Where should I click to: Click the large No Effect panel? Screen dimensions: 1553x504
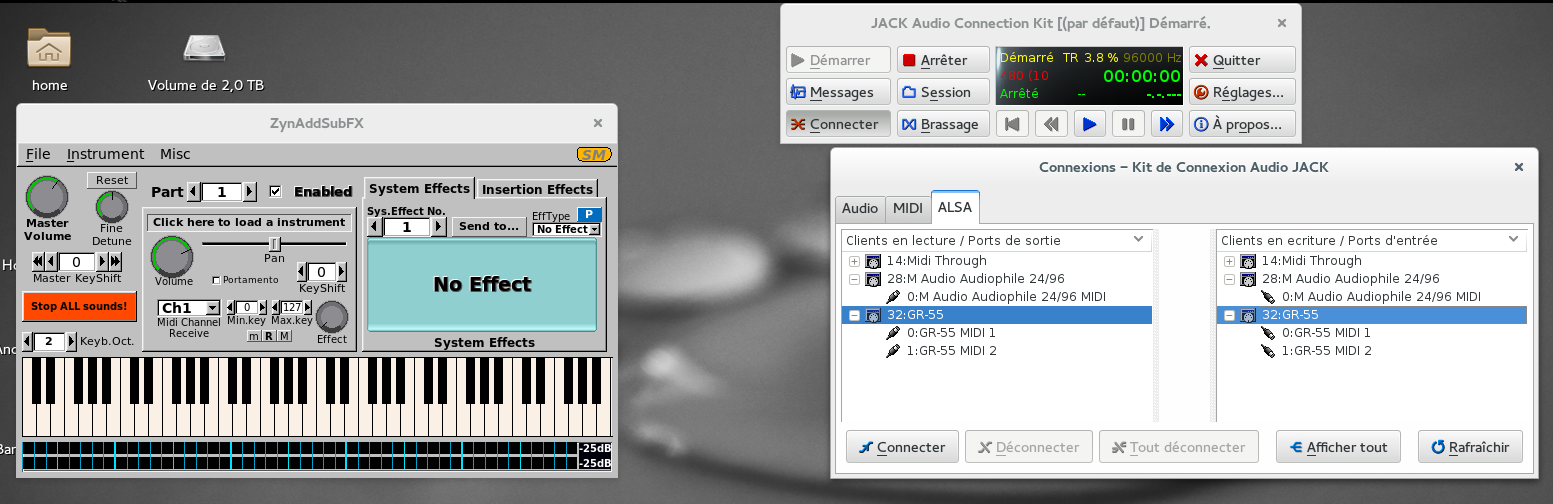pos(482,285)
